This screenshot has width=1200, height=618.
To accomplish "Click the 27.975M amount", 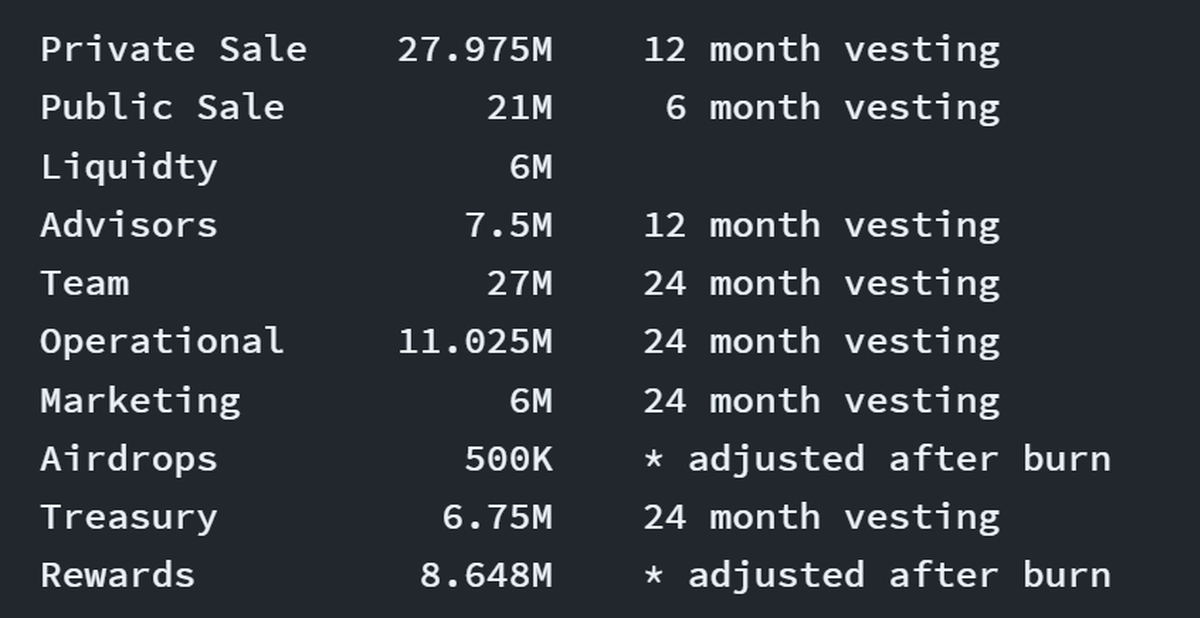I will click(x=474, y=49).
